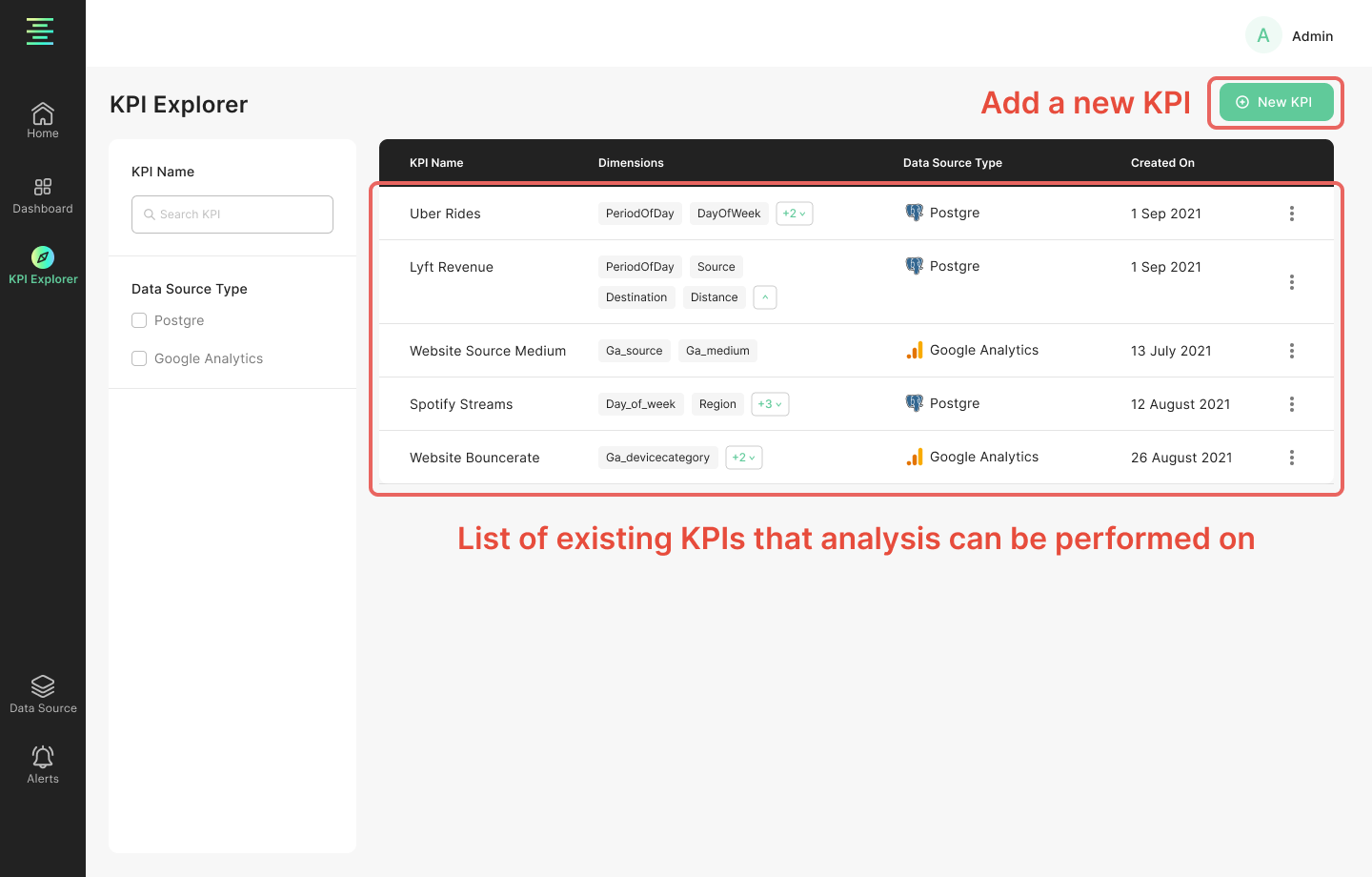This screenshot has height=877, width=1372.
Task: Go to Home in sidebar
Action: coord(43,120)
